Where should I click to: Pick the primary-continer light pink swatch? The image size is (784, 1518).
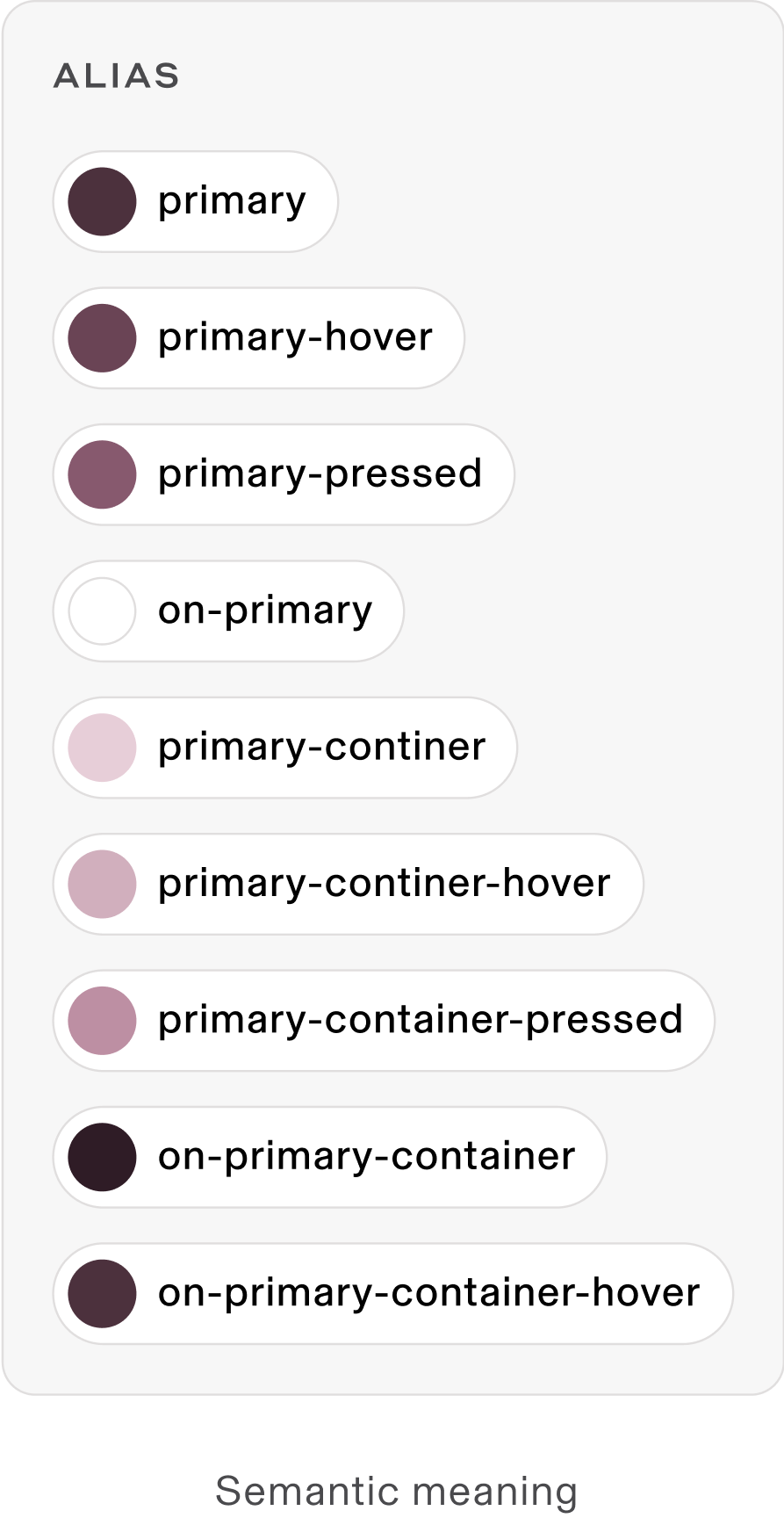[x=103, y=748]
